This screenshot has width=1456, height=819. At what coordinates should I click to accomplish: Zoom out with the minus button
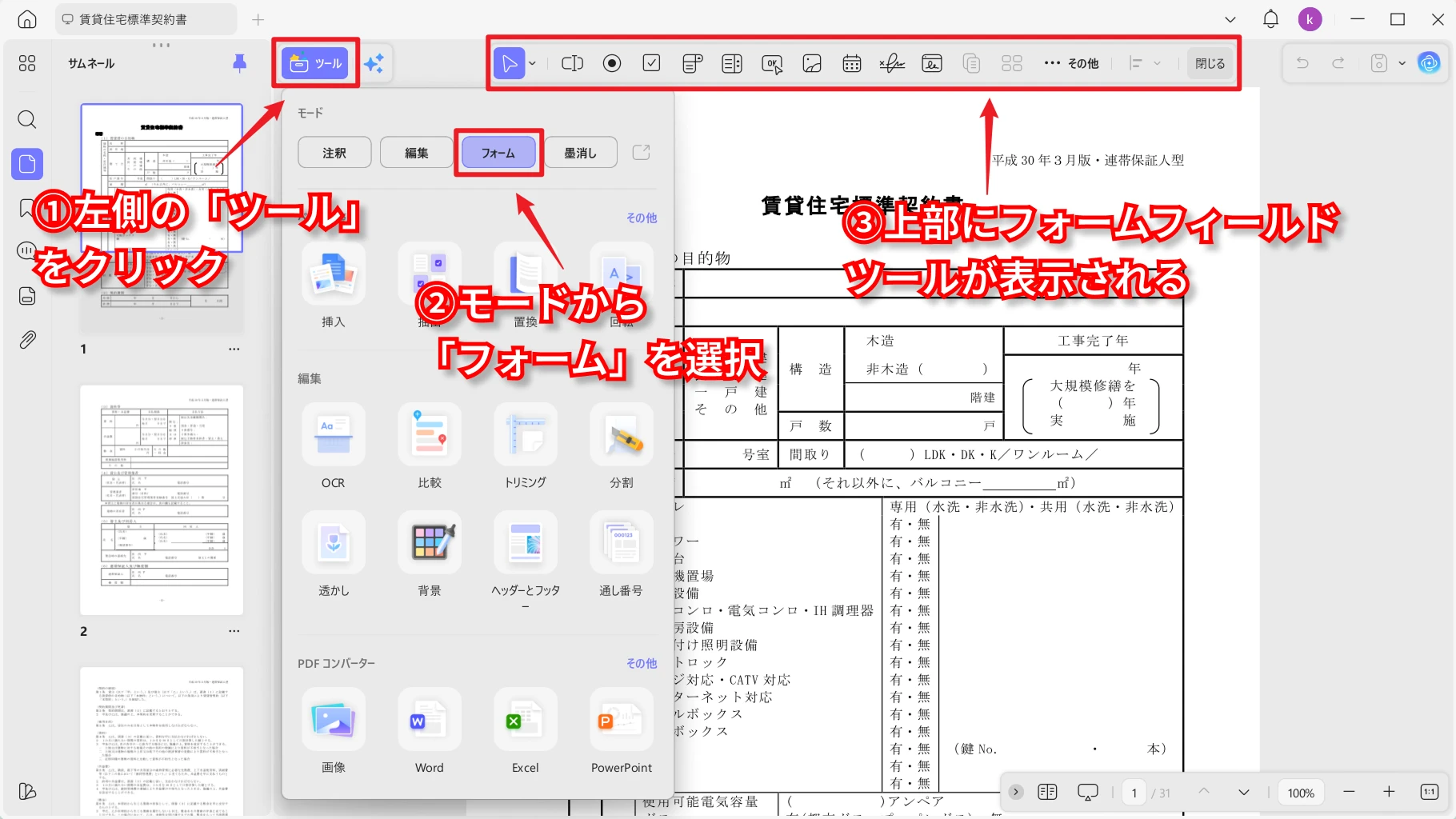(x=1349, y=792)
